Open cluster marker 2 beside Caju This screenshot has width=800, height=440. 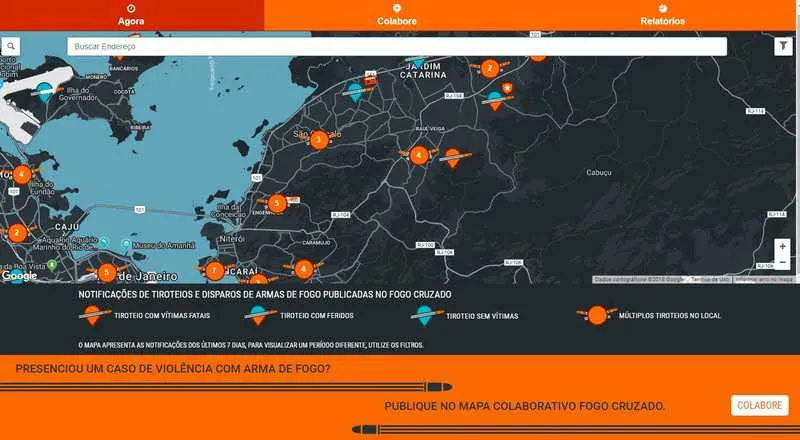tap(17, 233)
